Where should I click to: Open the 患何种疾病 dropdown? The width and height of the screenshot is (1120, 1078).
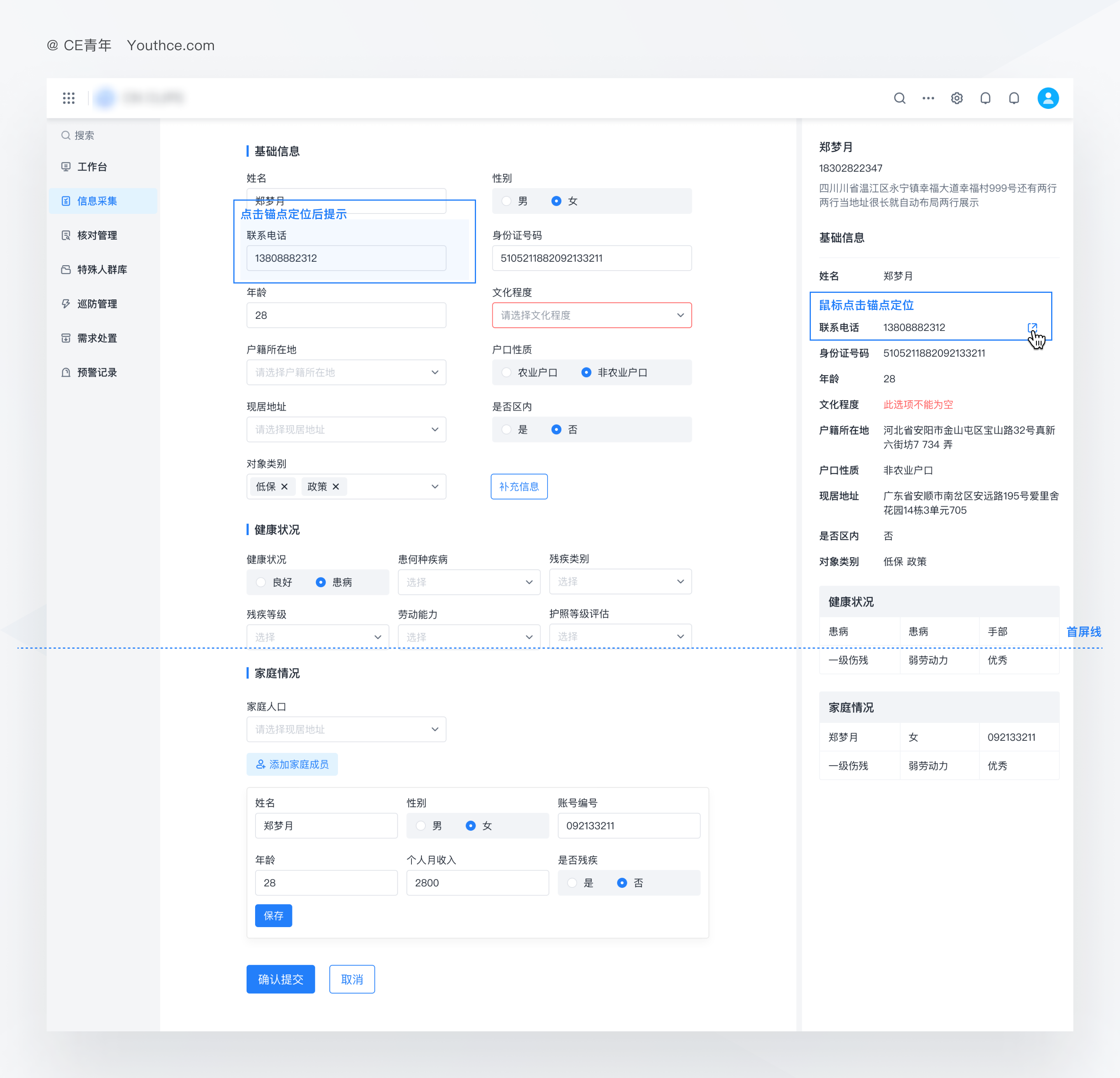click(x=469, y=582)
